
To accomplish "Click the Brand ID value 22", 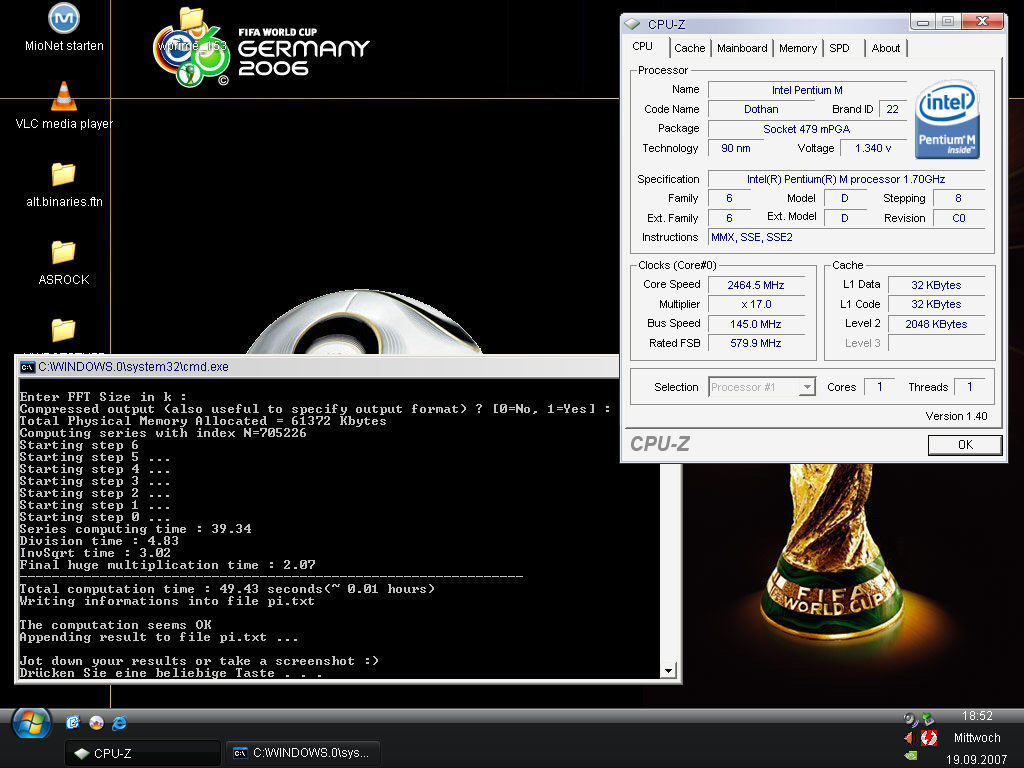I will (893, 109).
